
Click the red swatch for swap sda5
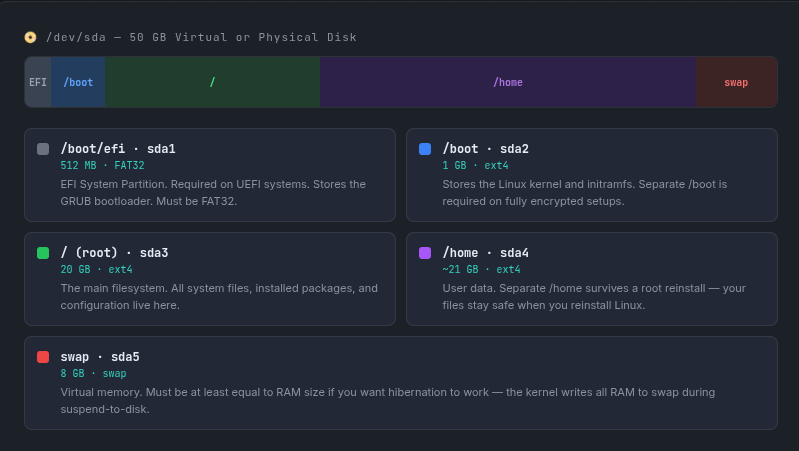(43, 357)
